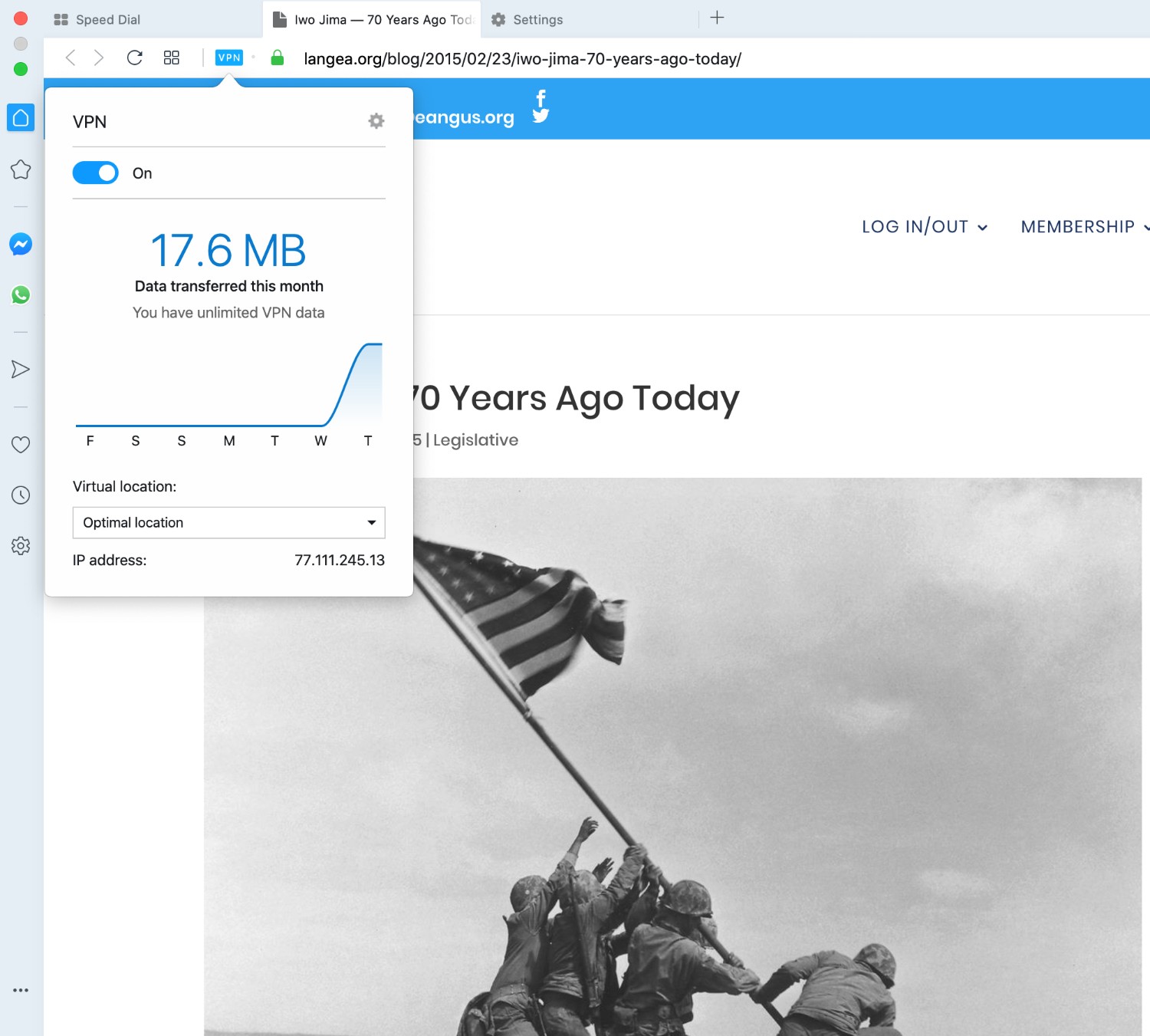Click the VPN popup title text

90,122
